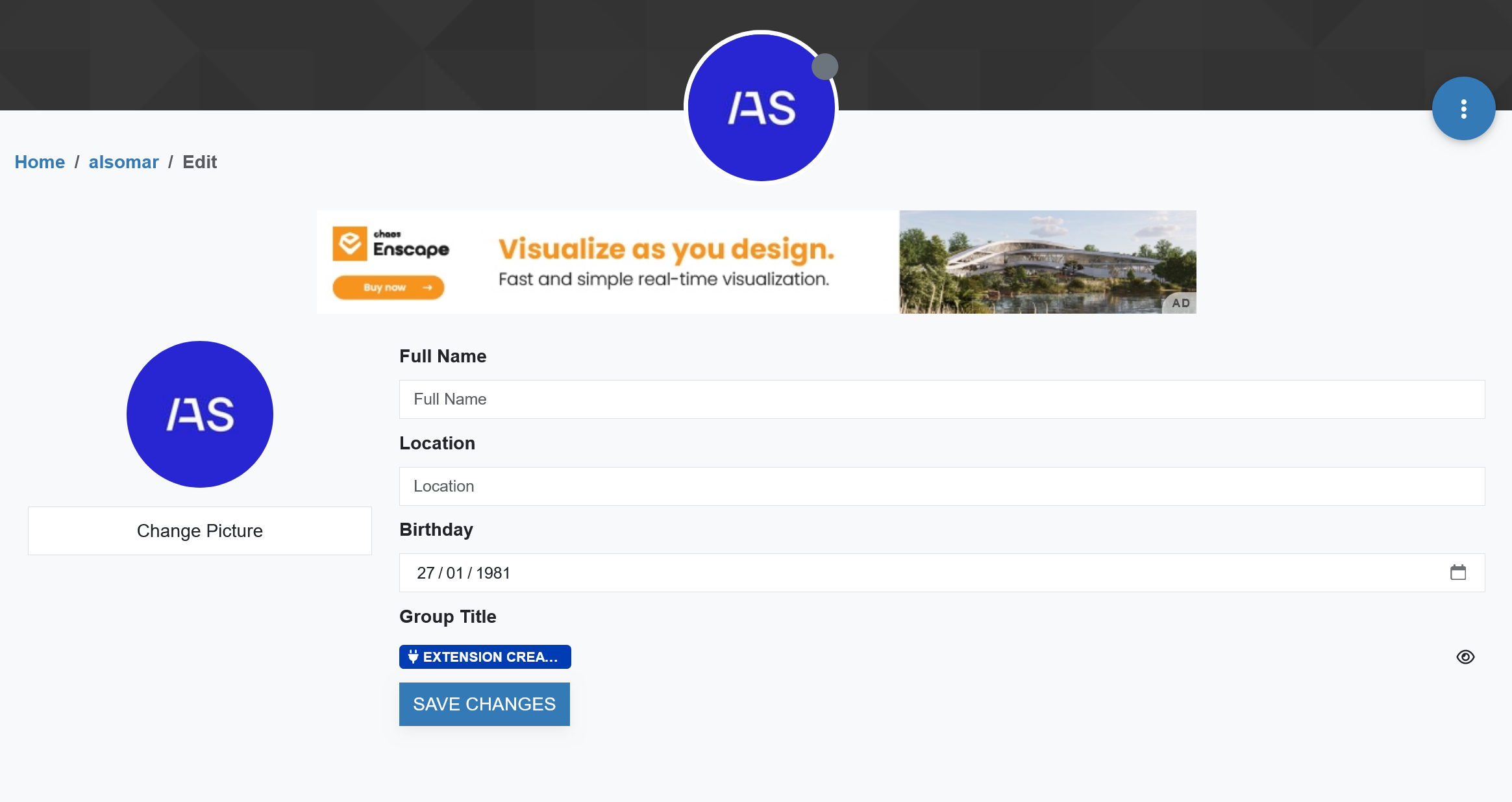
Task: Click the calendar icon in Birthday field
Action: pyautogui.click(x=1457, y=572)
